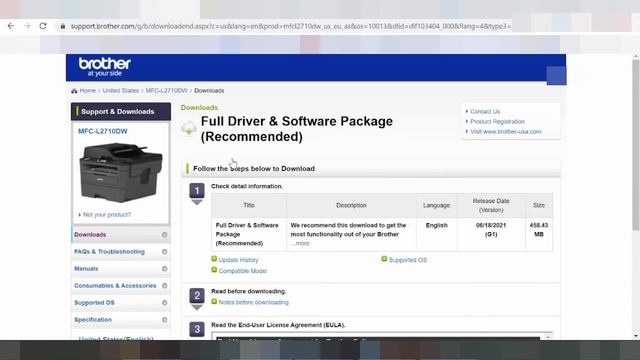This screenshot has width=640, height=360.
Task: Visit www.brother-usa.com link
Action: (506, 131)
